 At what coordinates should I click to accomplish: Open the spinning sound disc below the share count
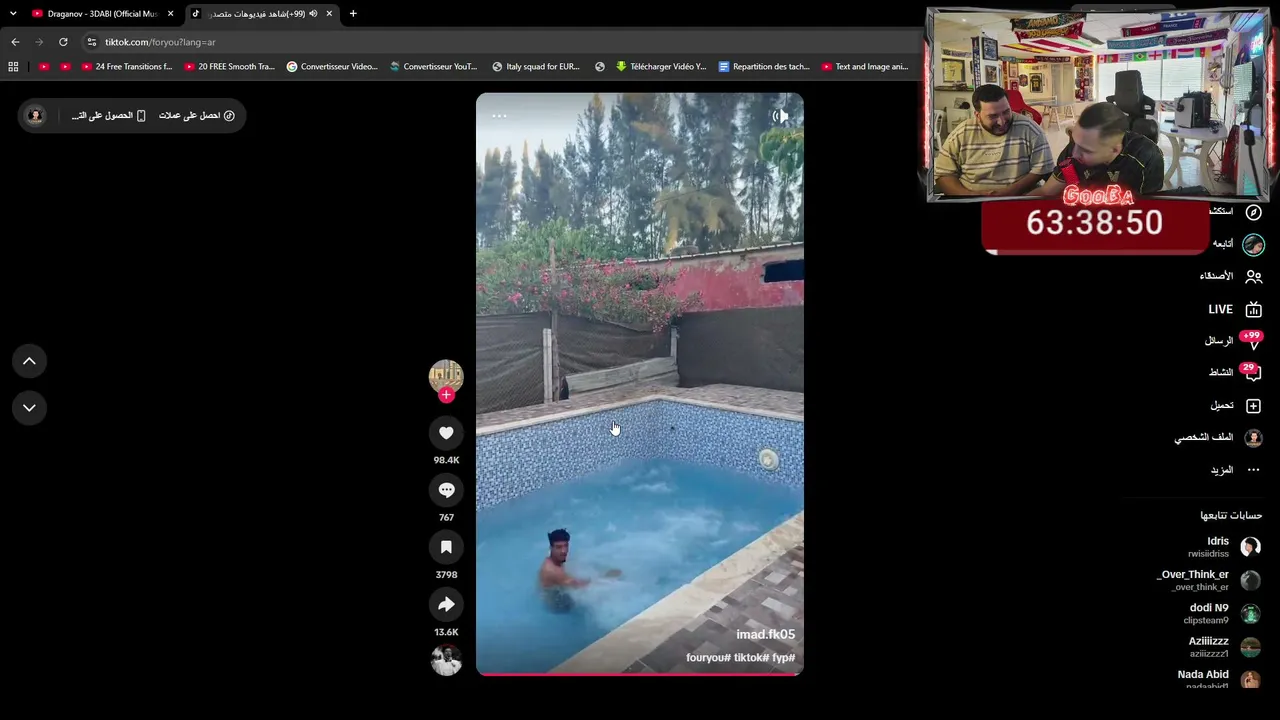pos(446,660)
